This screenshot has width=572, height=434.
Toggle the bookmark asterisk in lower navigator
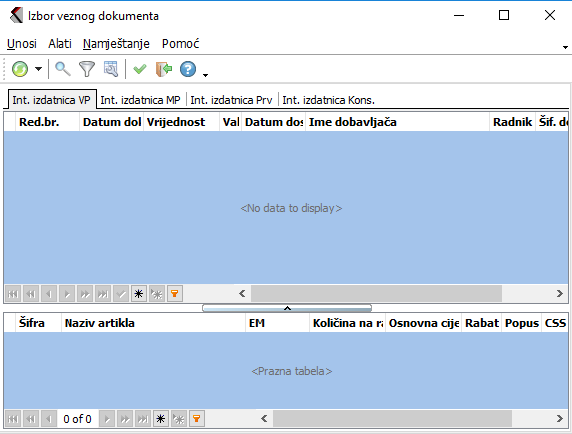click(161, 419)
